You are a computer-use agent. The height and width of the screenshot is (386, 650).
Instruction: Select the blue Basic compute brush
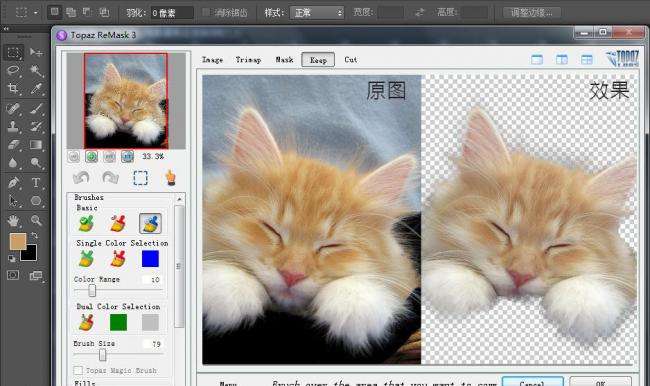pyautogui.click(x=150, y=223)
